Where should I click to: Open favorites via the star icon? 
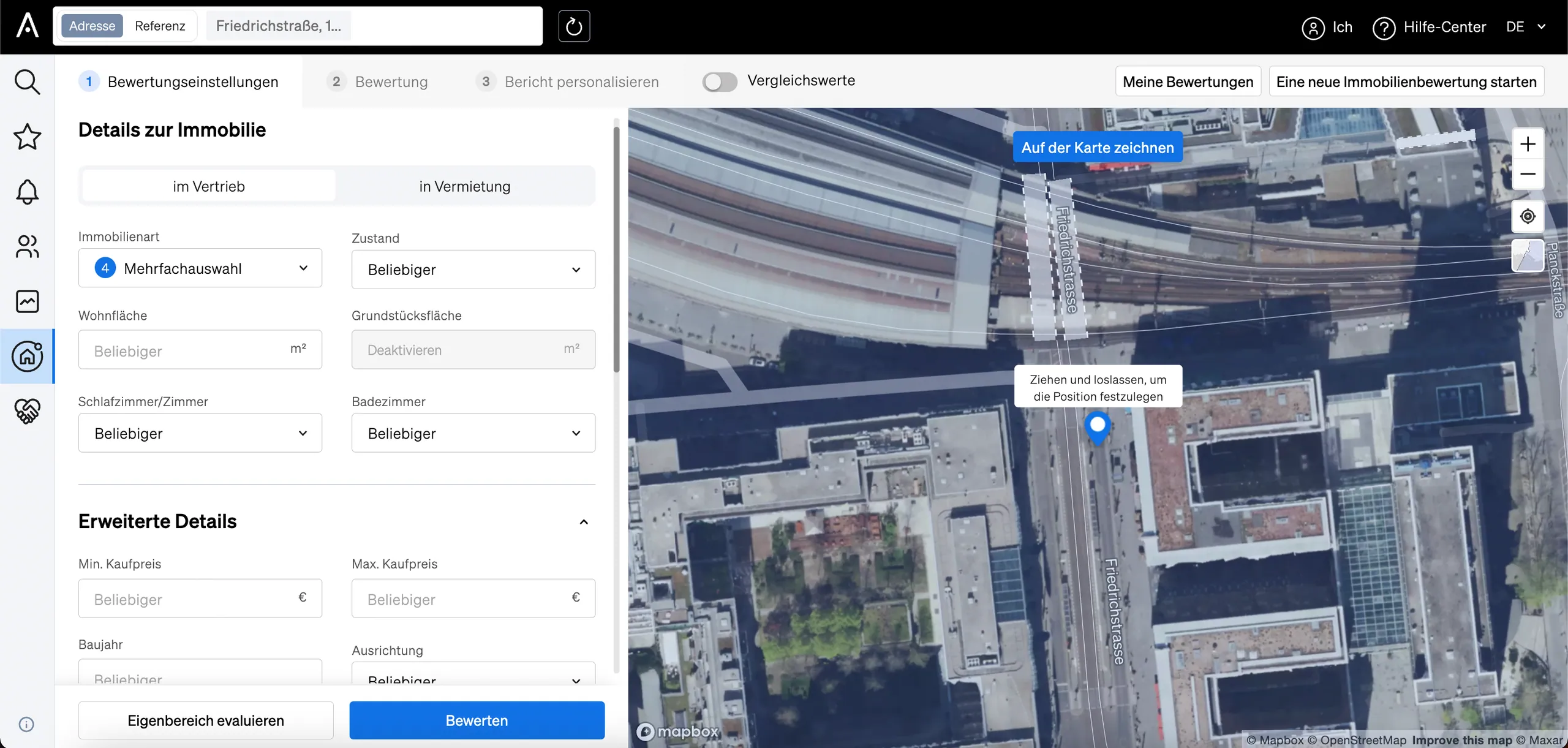point(27,137)
